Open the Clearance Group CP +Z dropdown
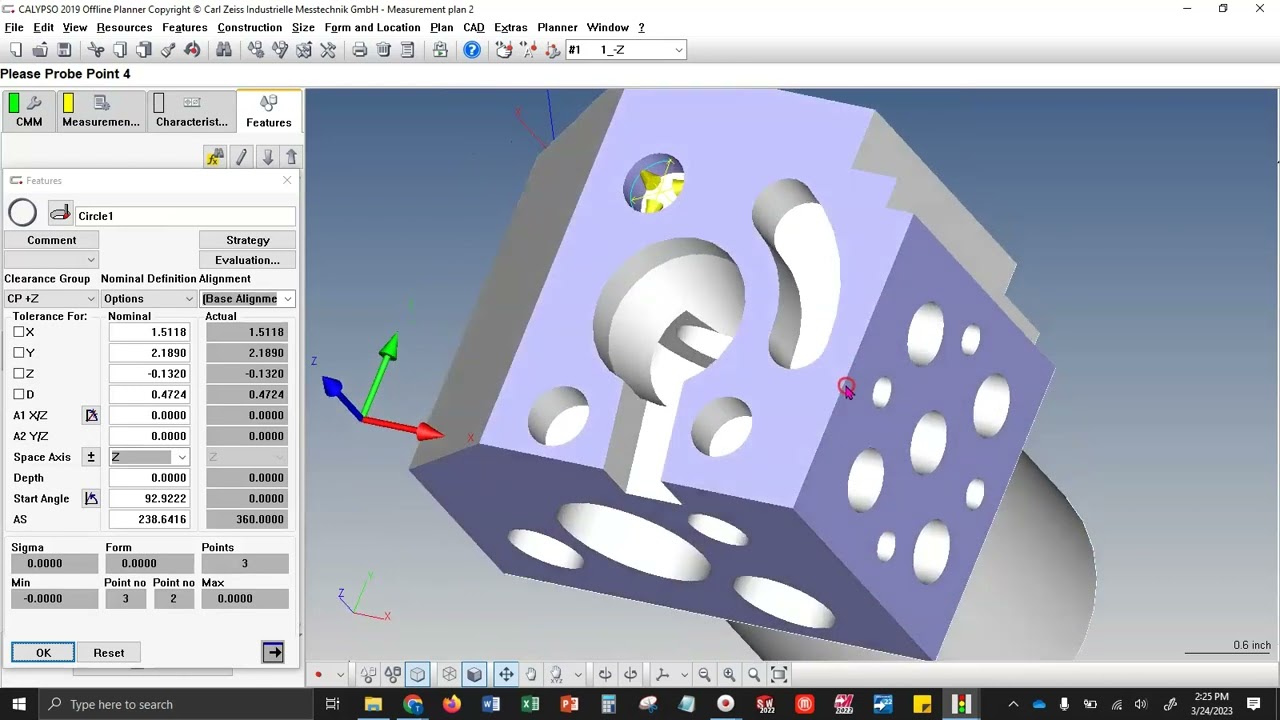Image resolution: width=1280 pixels, height=720 pixels. coord(51,299)
